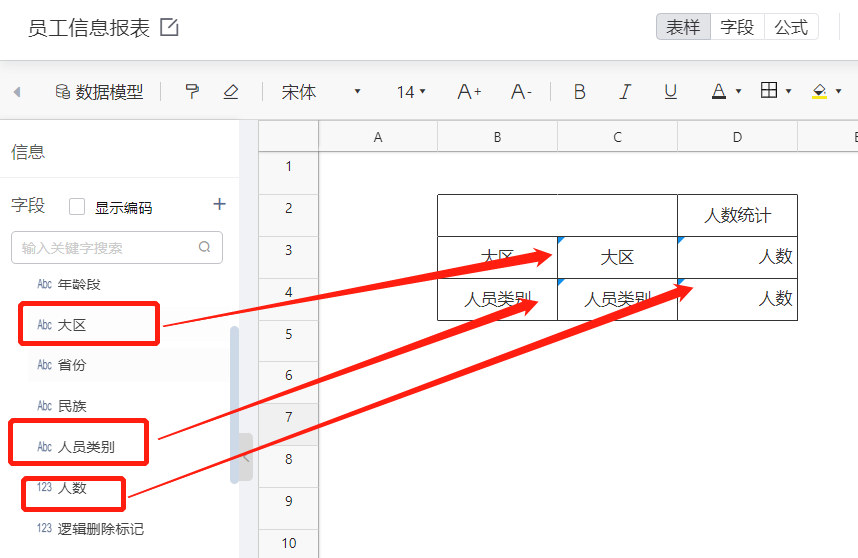Click cell C4 containing 人员类别
This screenshot has width=858, height=558.
pyautogui.click(x=617, y=299)
